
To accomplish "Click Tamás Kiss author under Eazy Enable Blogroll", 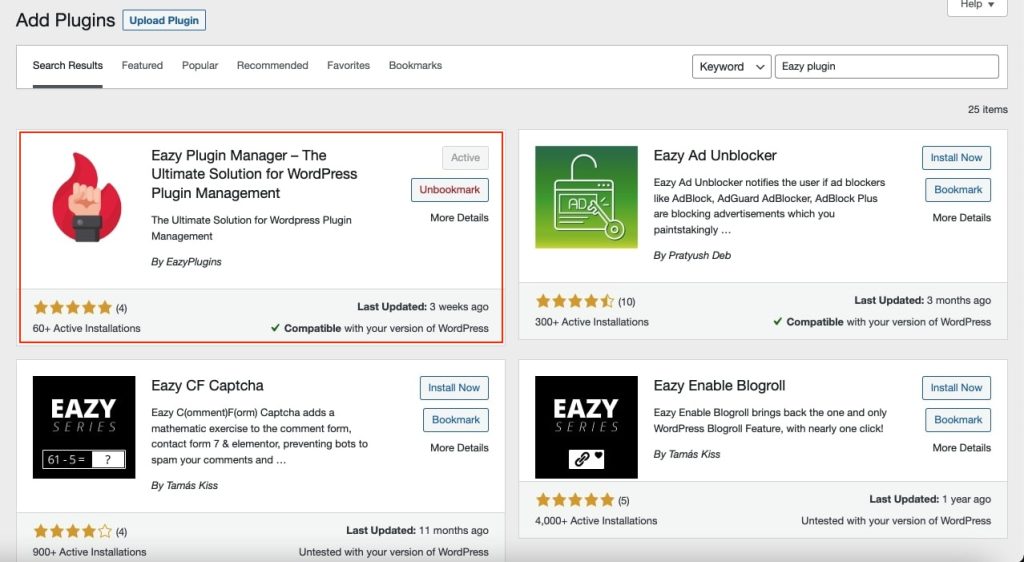I will pyautogui.click(x=694, y=454).
